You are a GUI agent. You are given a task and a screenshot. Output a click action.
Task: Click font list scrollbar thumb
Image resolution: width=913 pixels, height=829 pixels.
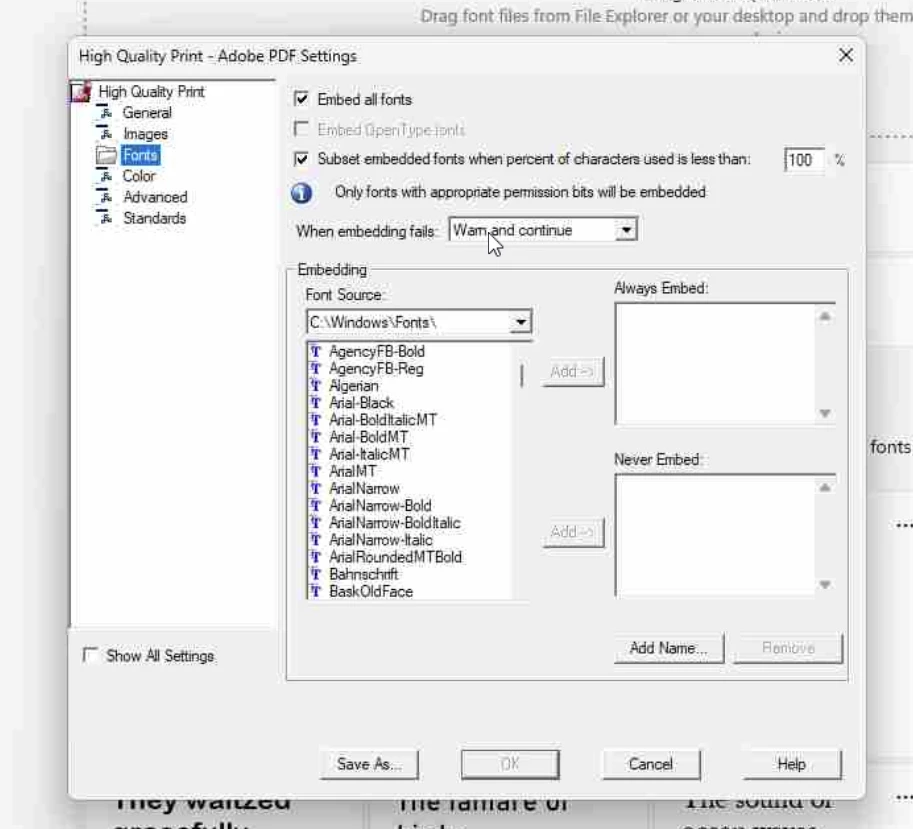[522, 375]
